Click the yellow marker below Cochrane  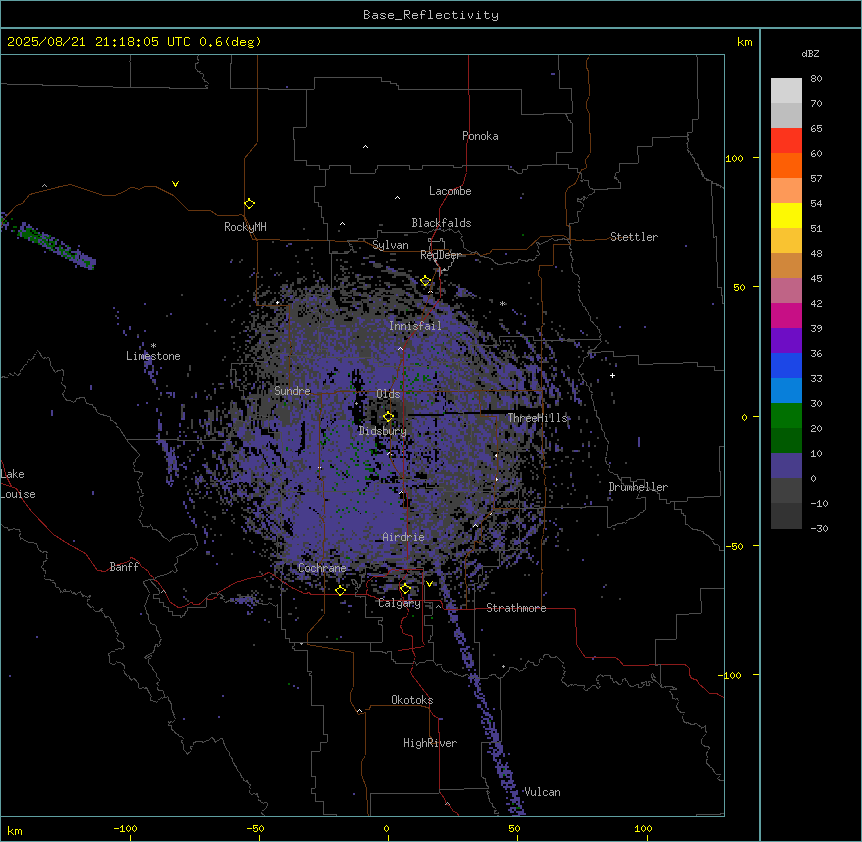coord(340,590)
